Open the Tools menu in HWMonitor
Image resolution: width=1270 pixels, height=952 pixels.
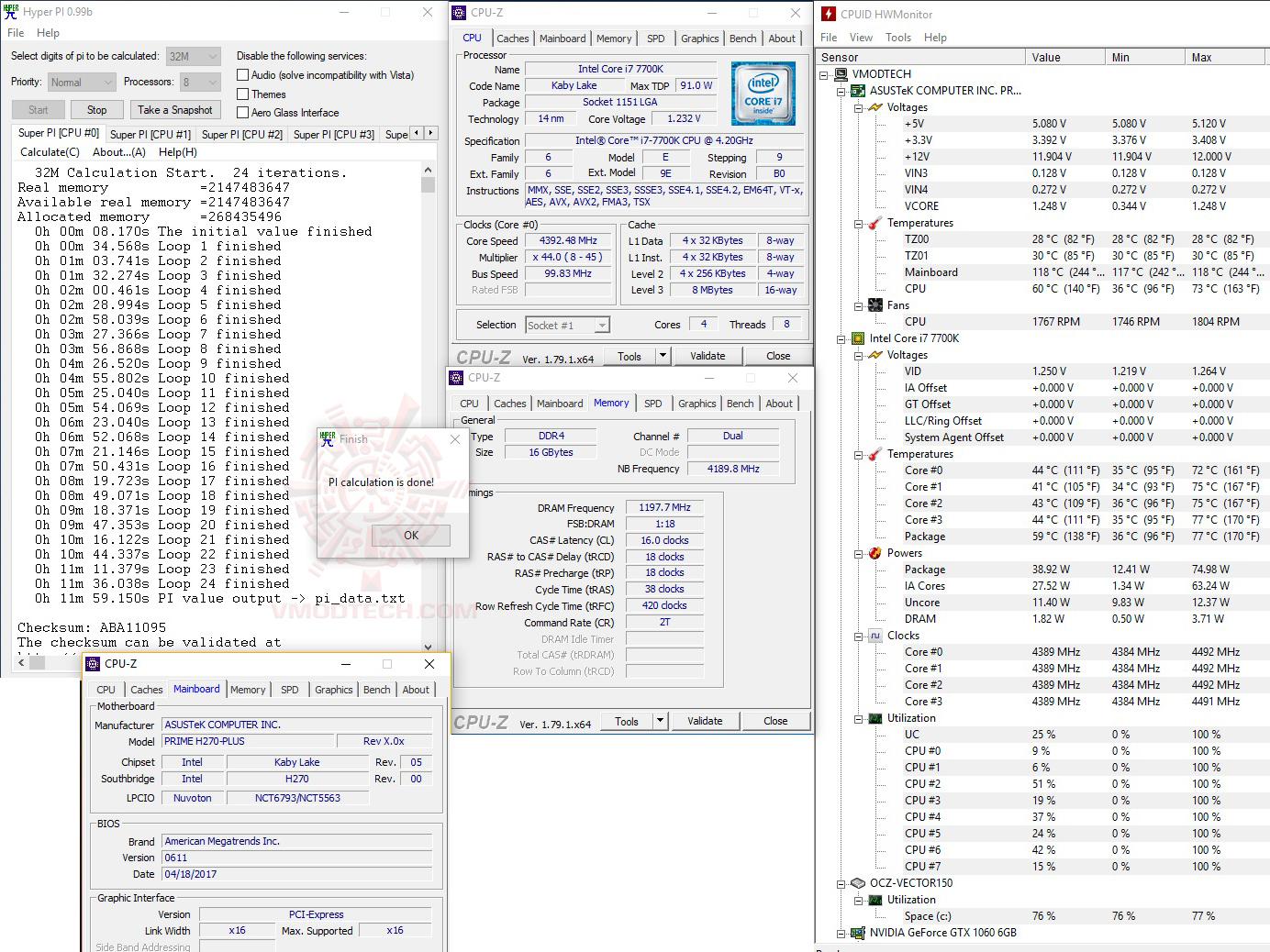(897, 38)
